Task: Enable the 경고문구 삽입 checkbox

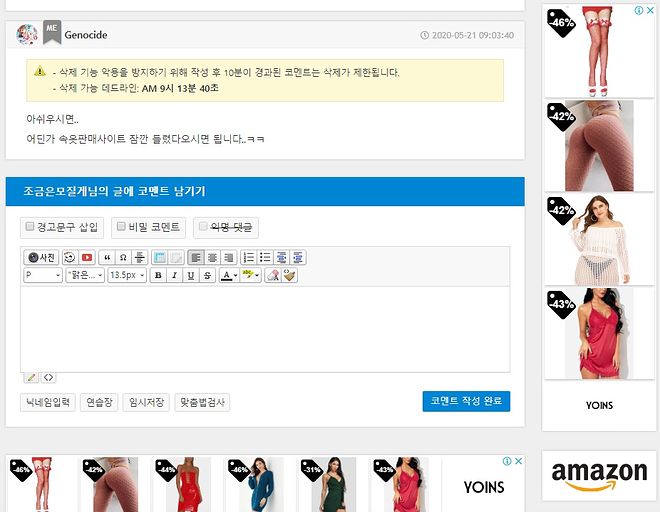Action: click(30, 227)
